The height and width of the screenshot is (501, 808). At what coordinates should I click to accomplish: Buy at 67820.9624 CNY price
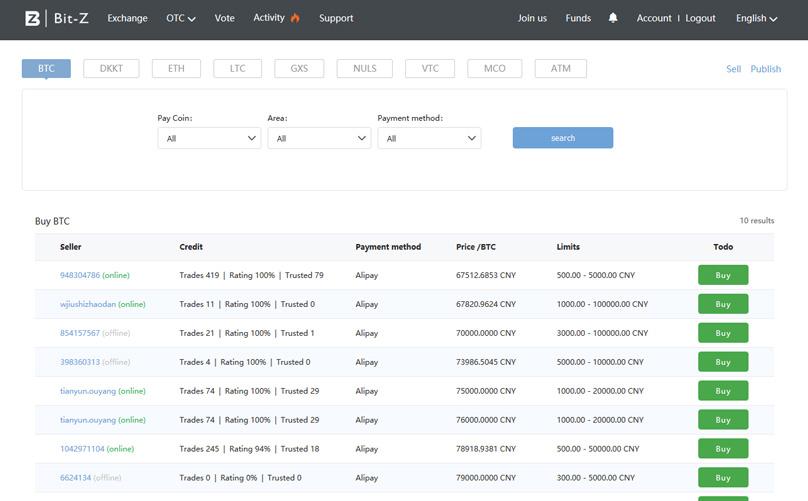pos(723,304)
